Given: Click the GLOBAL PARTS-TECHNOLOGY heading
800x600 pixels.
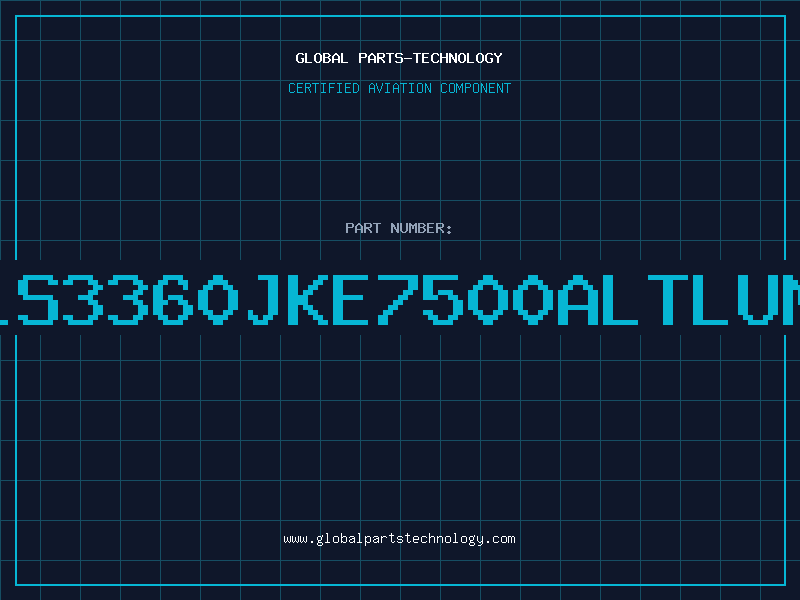Looking at the screenshot, I should coord(399,58).
